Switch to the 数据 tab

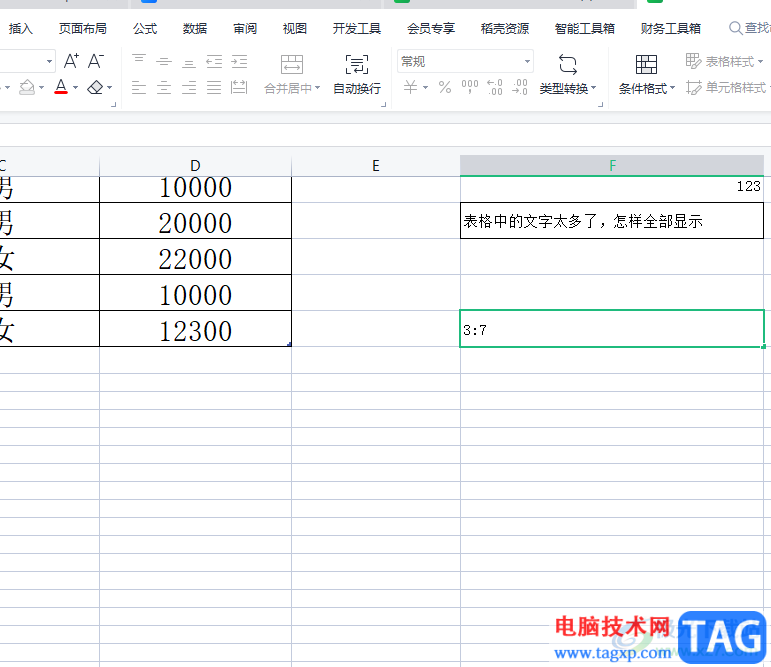point(195,29)
